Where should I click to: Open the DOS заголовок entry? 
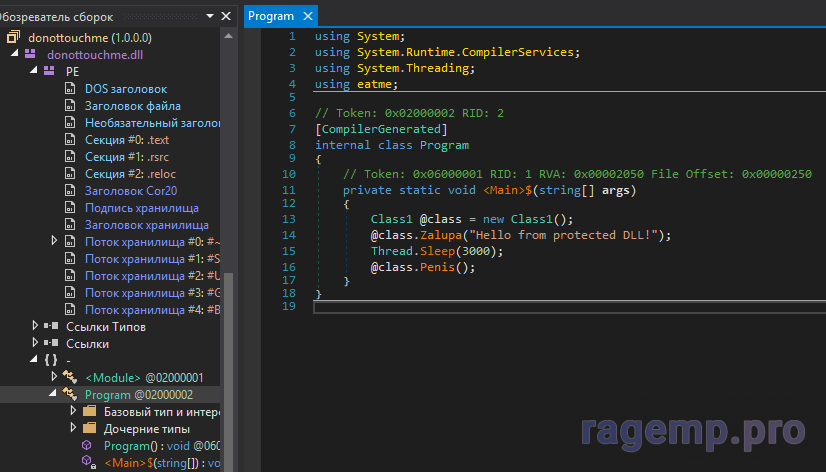tap(126, 88)
